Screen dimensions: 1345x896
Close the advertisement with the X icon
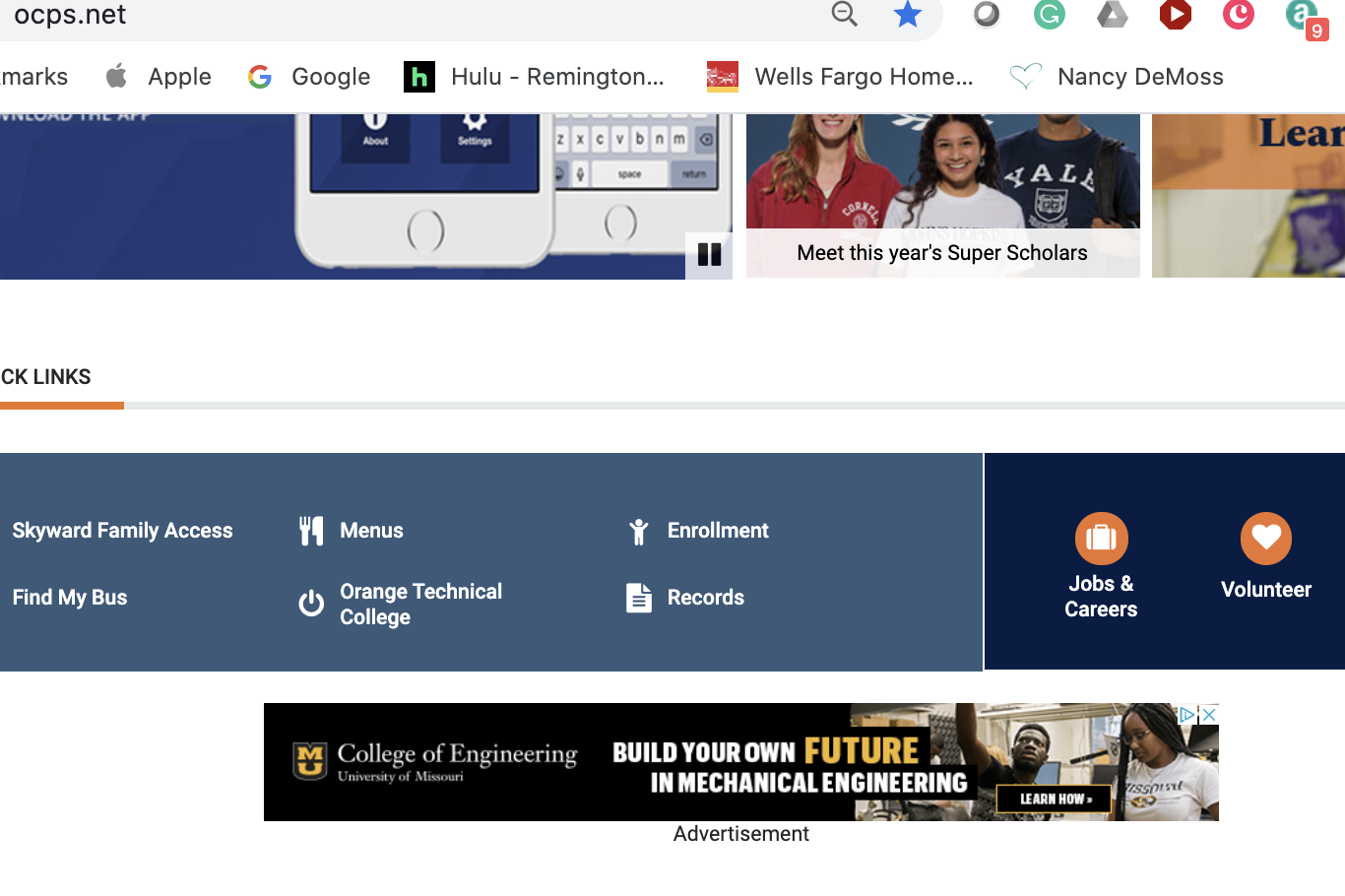(1209, 714)
